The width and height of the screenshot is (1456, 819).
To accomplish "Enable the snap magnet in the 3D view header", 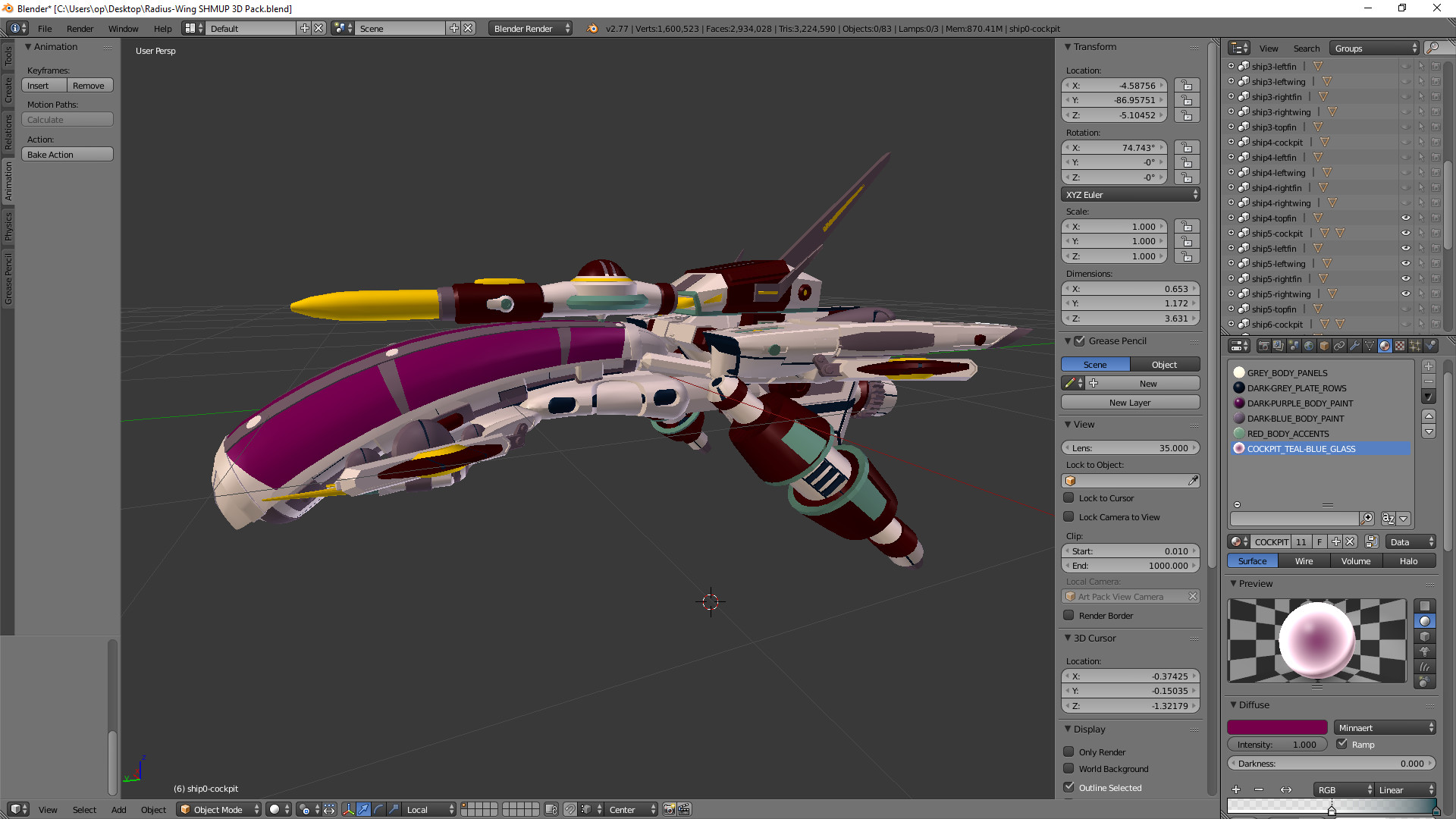I will [570, 809].
